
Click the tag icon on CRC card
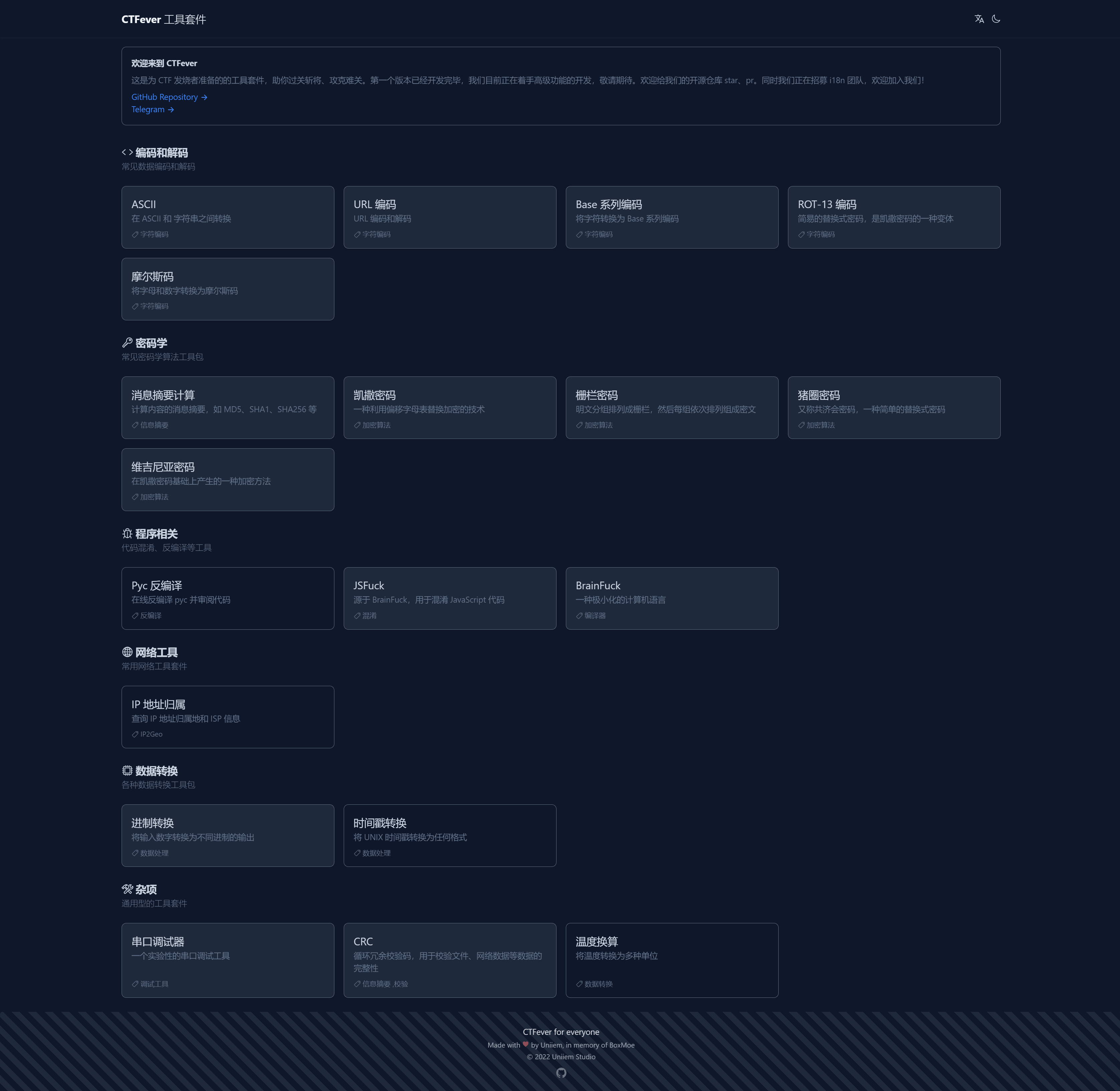(357, 984)
